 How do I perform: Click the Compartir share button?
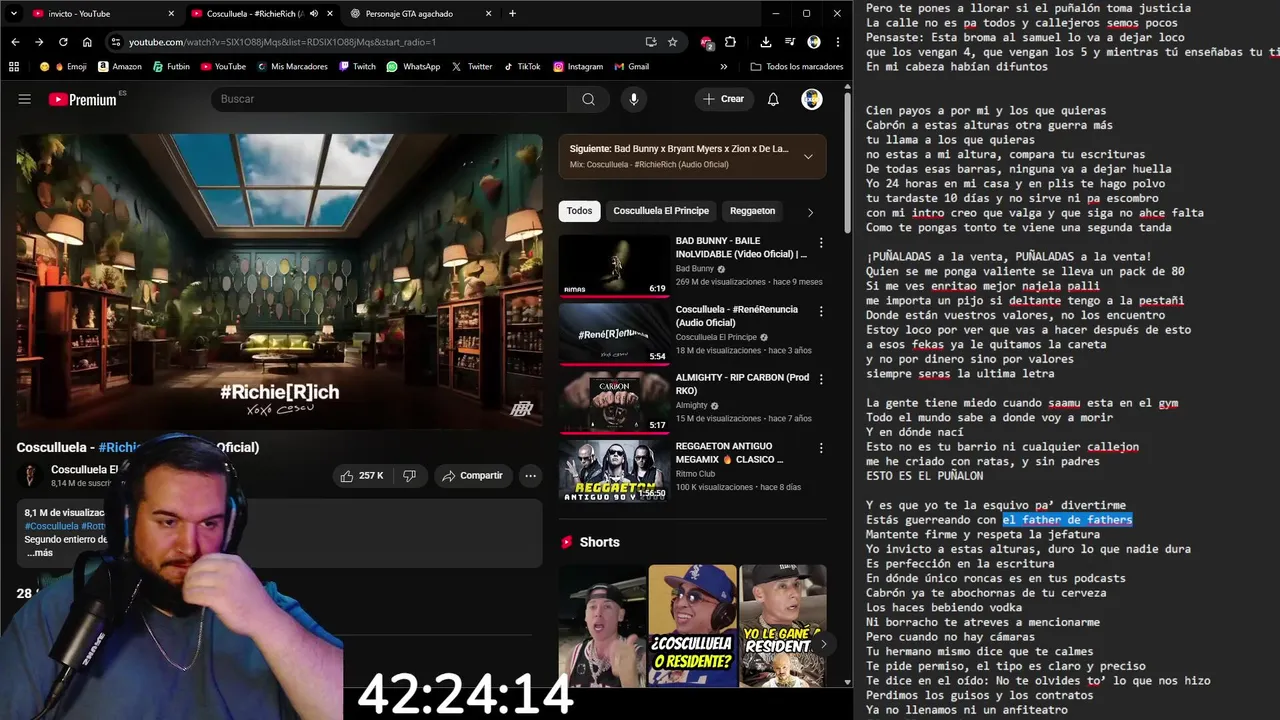point(472,476)
